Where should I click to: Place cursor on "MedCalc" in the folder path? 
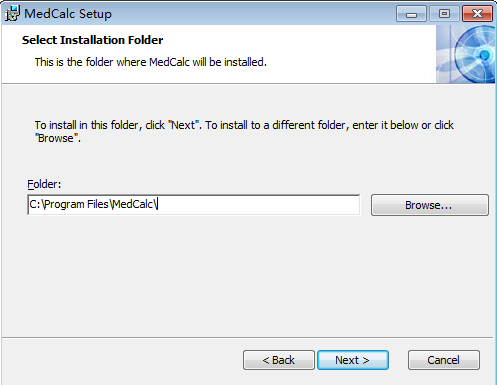click(x=133, y=204)
